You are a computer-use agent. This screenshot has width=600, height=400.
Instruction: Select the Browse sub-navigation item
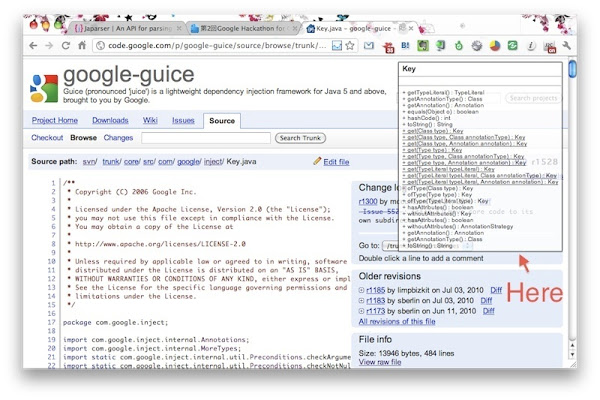coord(83,137)
